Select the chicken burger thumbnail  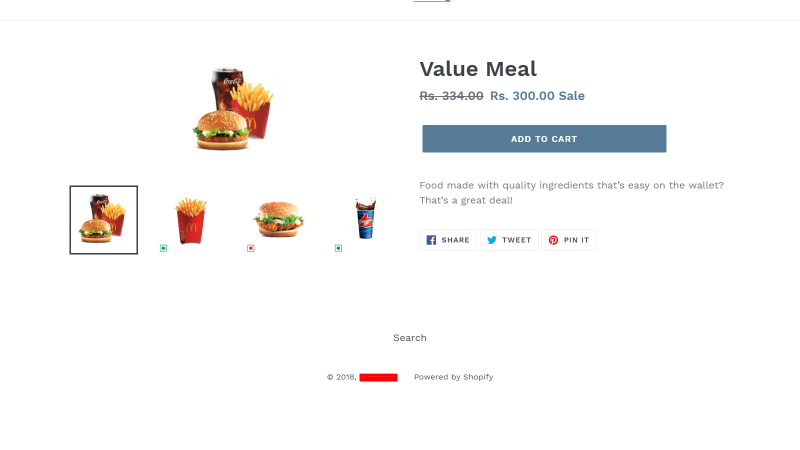(279, 220)
